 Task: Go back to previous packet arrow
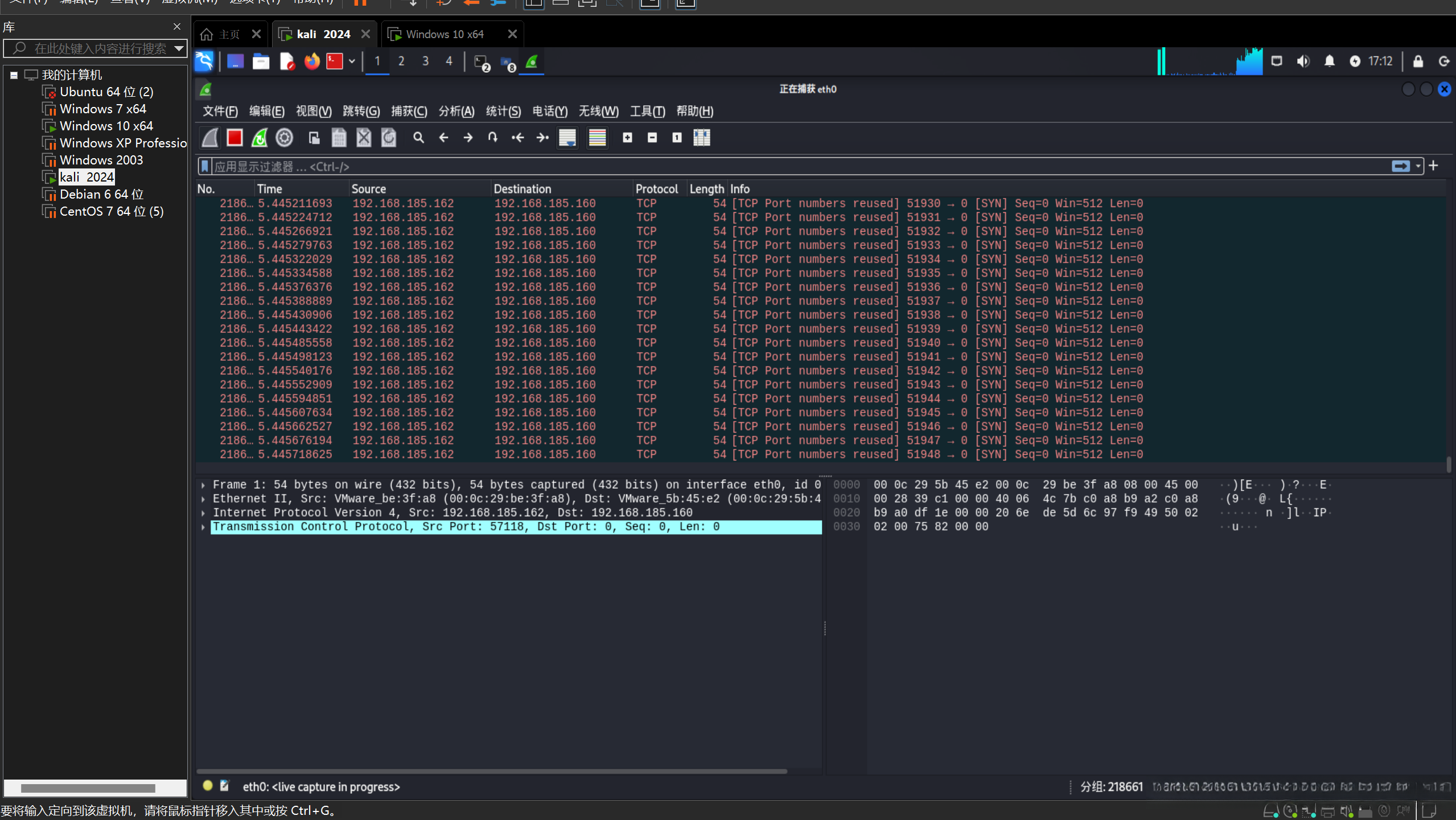443,138
